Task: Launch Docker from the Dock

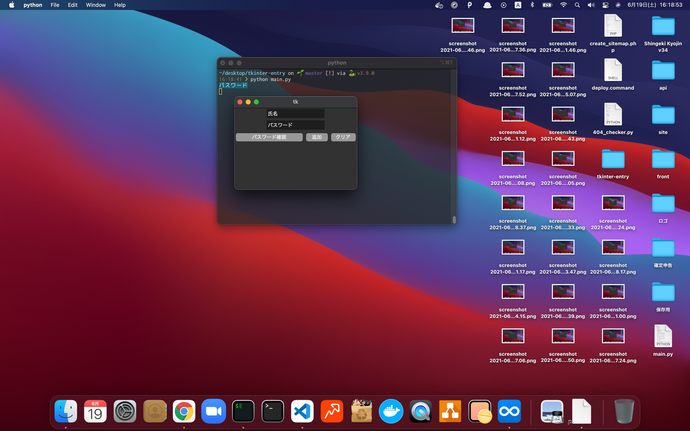Action: (391, 411)
